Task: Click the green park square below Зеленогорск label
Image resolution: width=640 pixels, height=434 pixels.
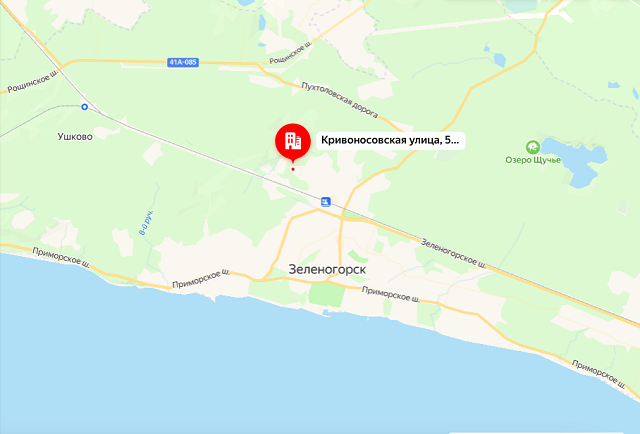Action: point(326,294)
